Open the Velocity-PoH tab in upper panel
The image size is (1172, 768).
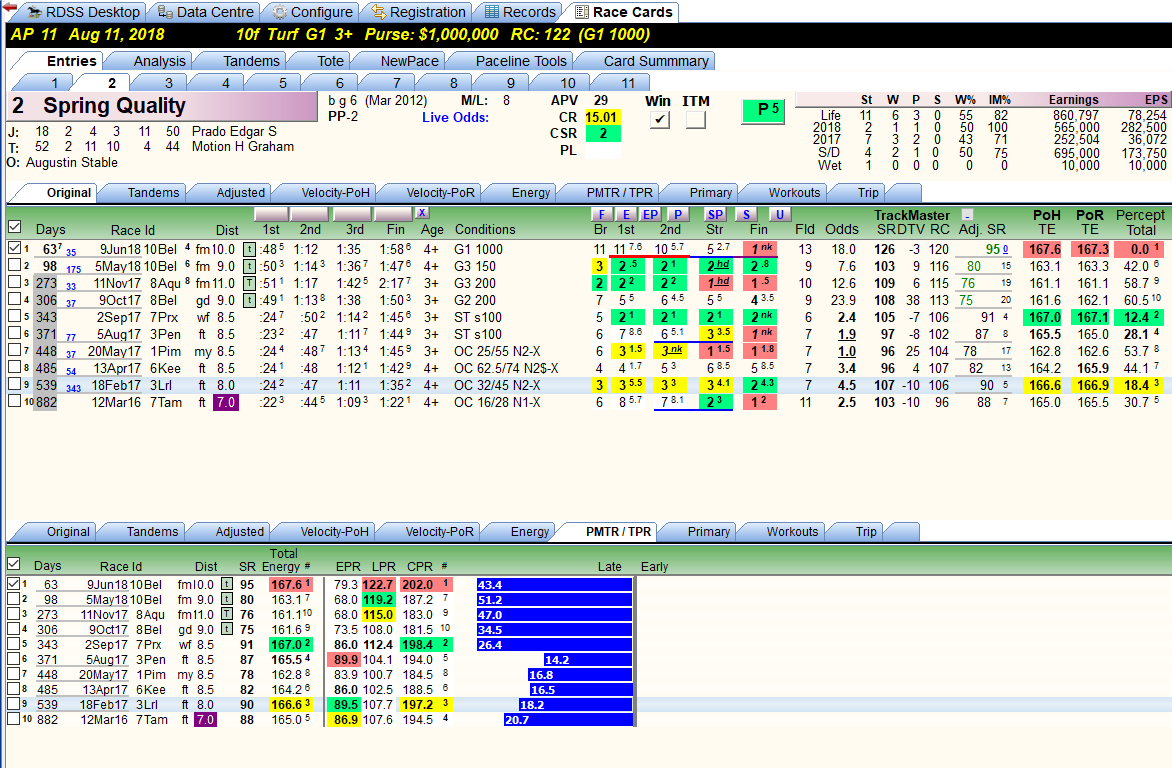point(336,193)
